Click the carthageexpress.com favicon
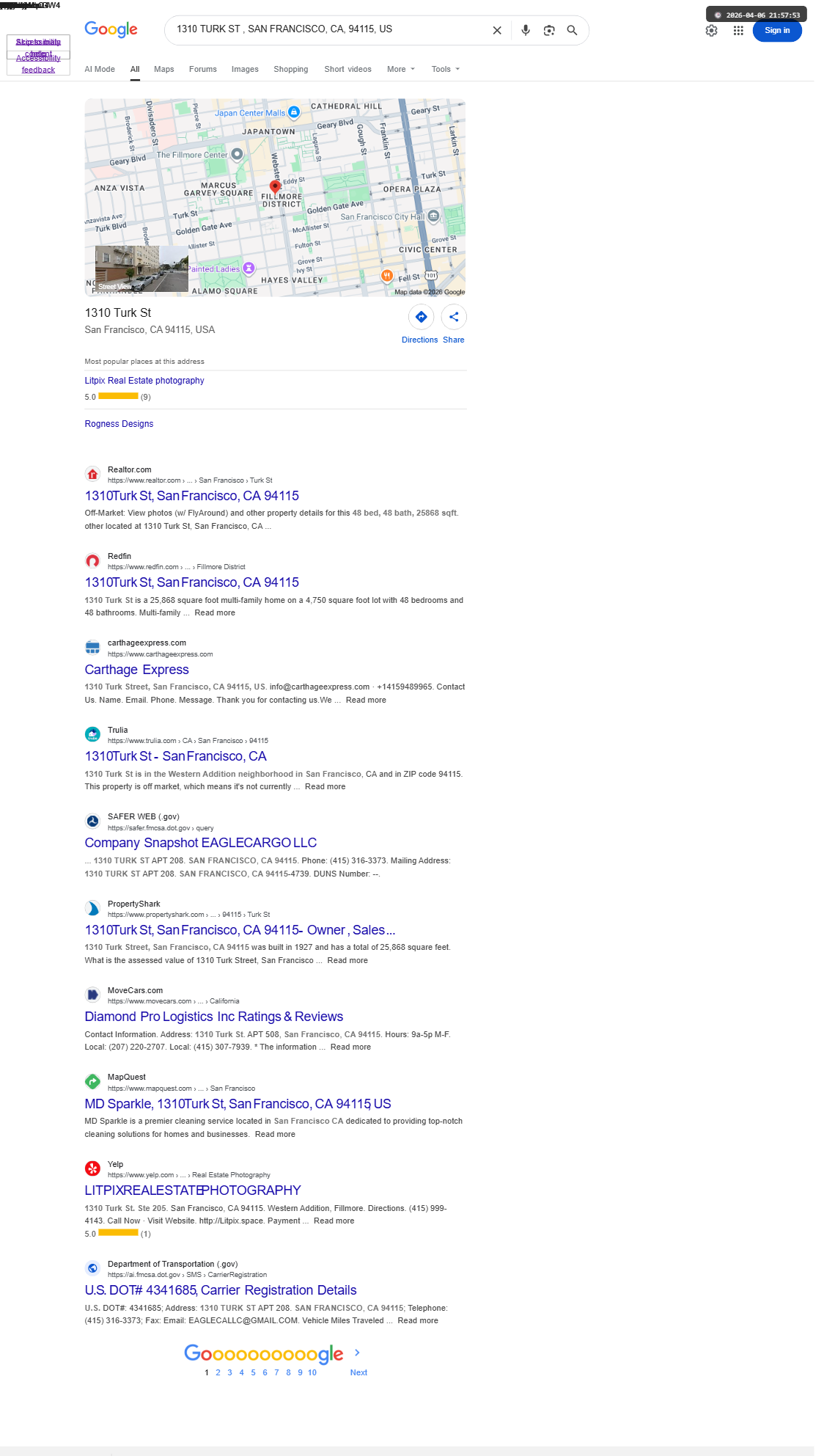Screen dimensions: 824x1456 point(92,648)
